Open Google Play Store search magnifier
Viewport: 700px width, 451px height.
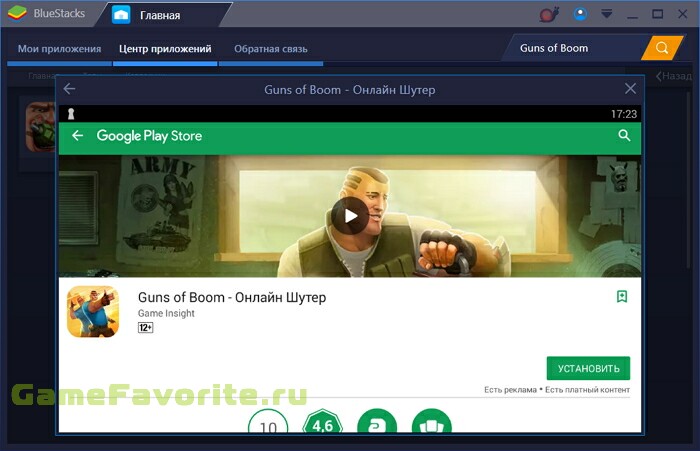tap(624, 135)
